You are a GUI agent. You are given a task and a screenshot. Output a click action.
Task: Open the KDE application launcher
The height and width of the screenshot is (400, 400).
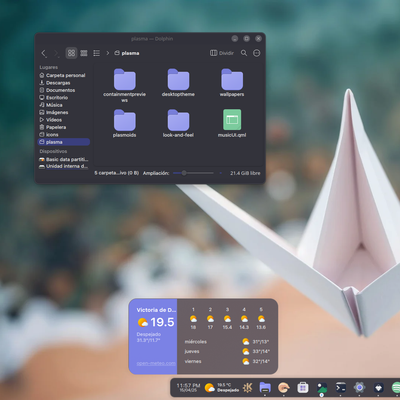(x=248, y=388)
